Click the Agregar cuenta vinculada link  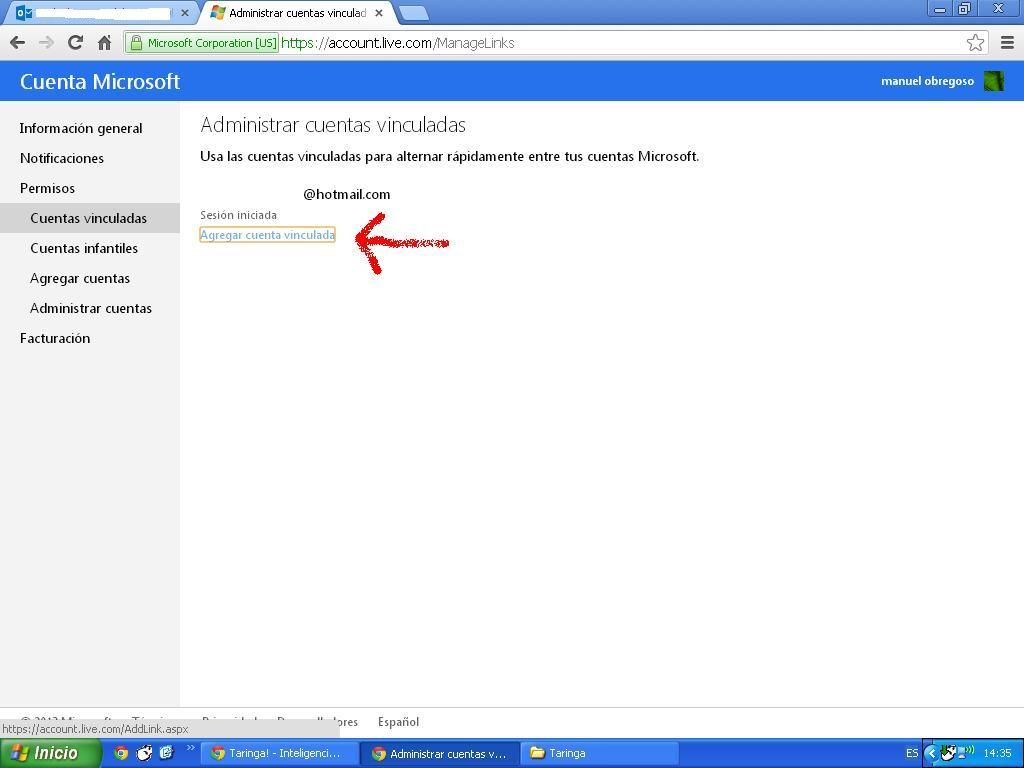click(x=267, y=234)
